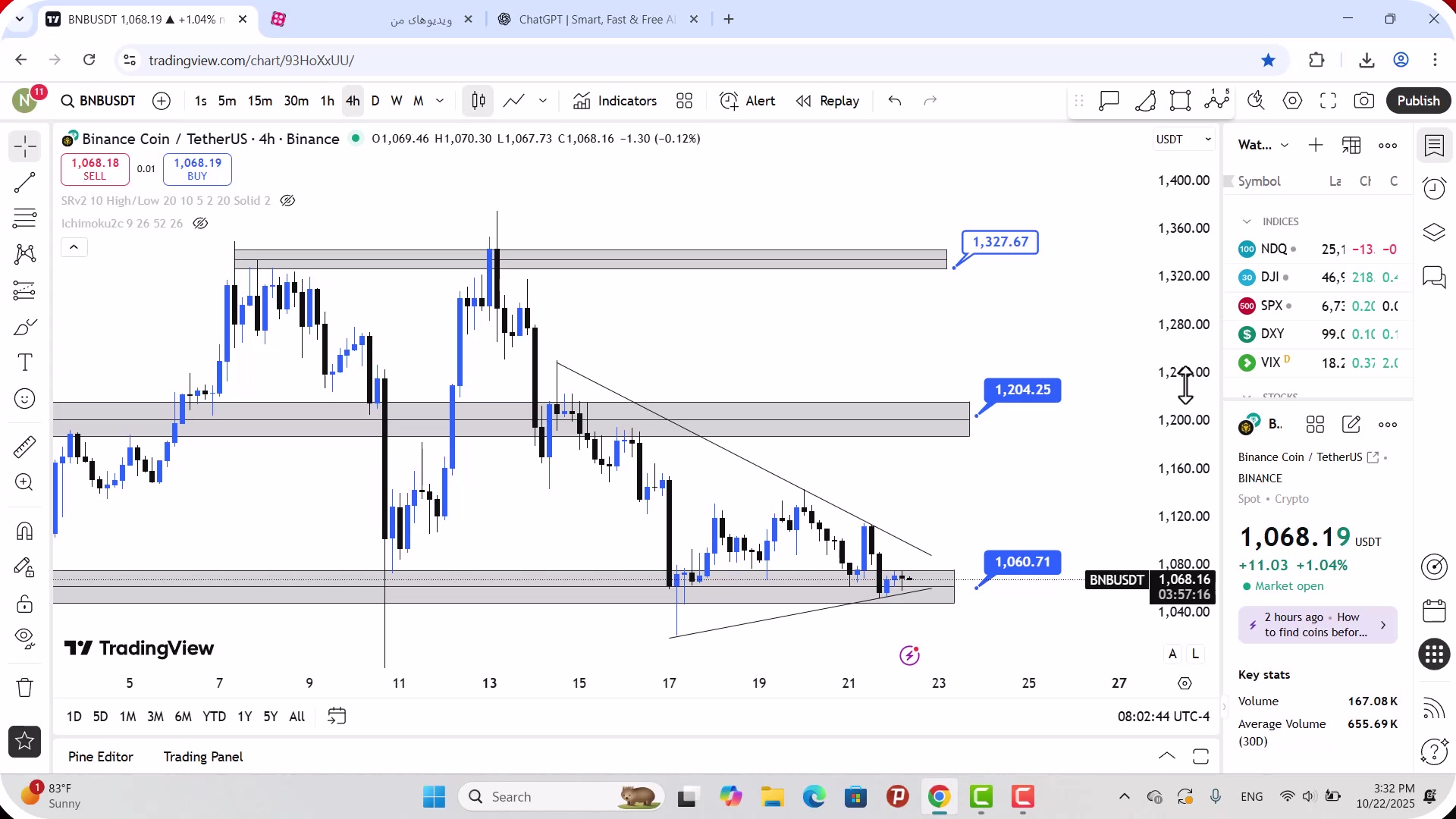Open the forecasting and measurement tools
The width and height of the screenshot is (1456, 819).
pos(25,290)
